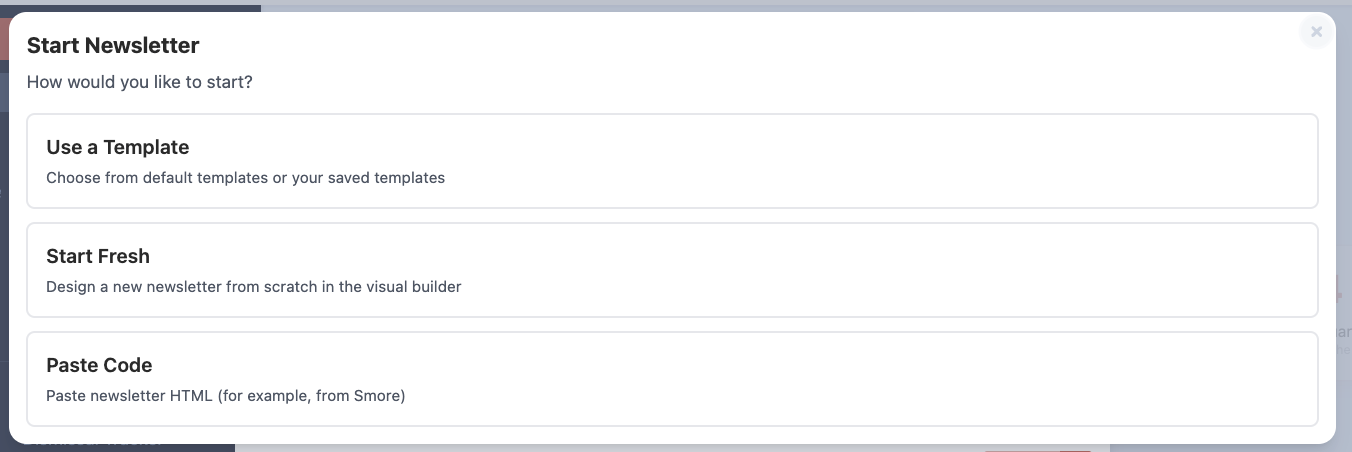Choose the Use a Template option
This screenshot has width=1352, height=452.
(x=672, y=161)
